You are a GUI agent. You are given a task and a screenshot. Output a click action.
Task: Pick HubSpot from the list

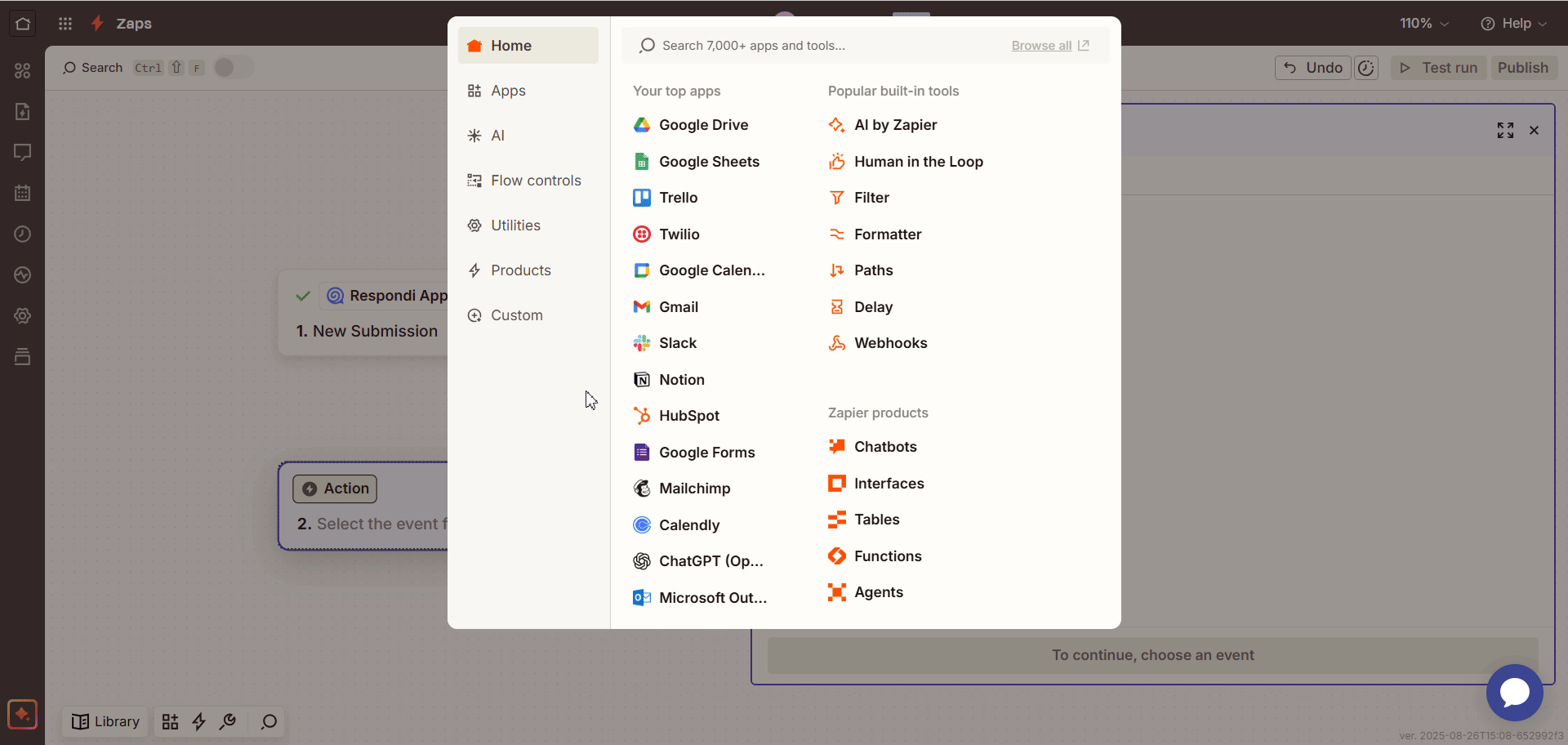click(x=676, y=416)
